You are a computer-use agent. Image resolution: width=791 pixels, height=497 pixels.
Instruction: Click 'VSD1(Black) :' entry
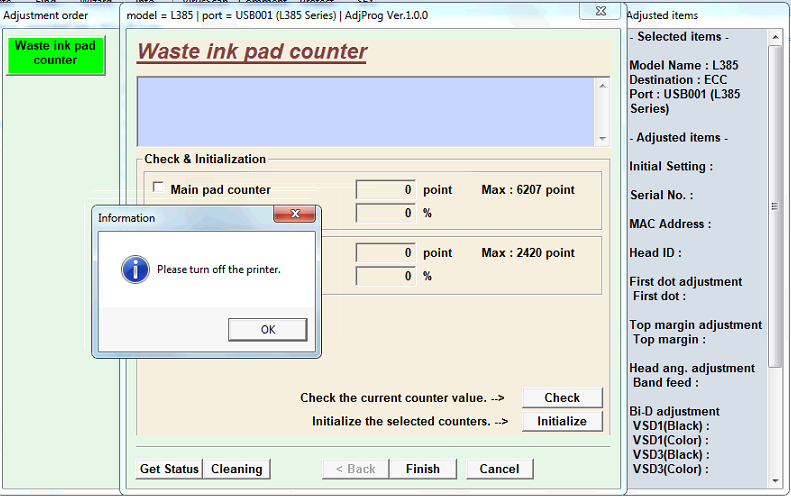[x=671, y=426]
